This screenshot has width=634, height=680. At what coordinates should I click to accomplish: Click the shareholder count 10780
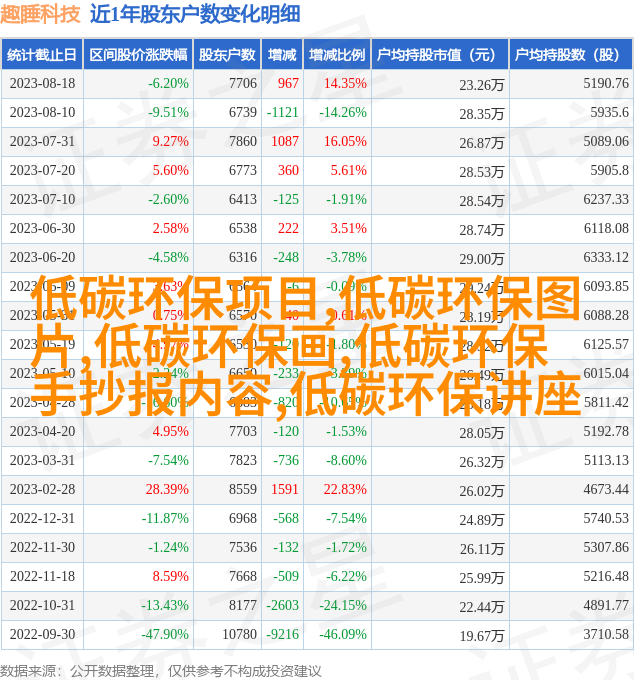pyautogui.click(x=239, y=635)
